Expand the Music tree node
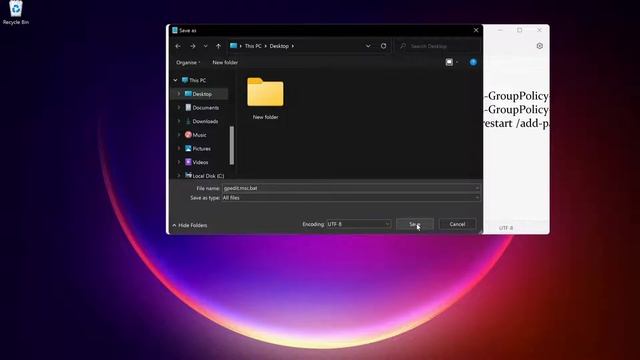 (179, 135)
